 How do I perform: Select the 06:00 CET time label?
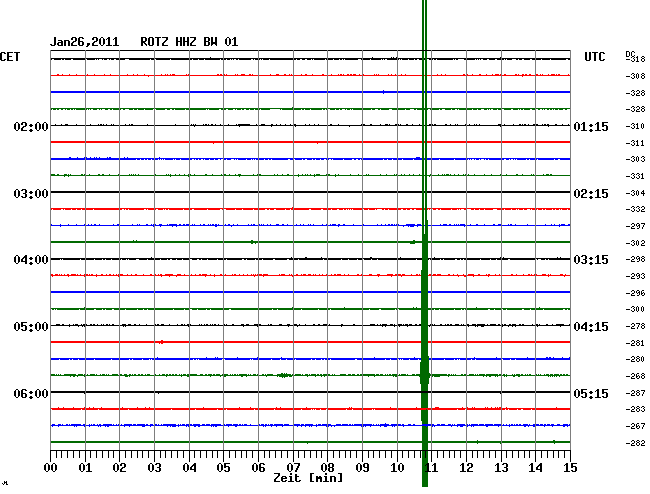pyautogui.click(x=31, y=393)
